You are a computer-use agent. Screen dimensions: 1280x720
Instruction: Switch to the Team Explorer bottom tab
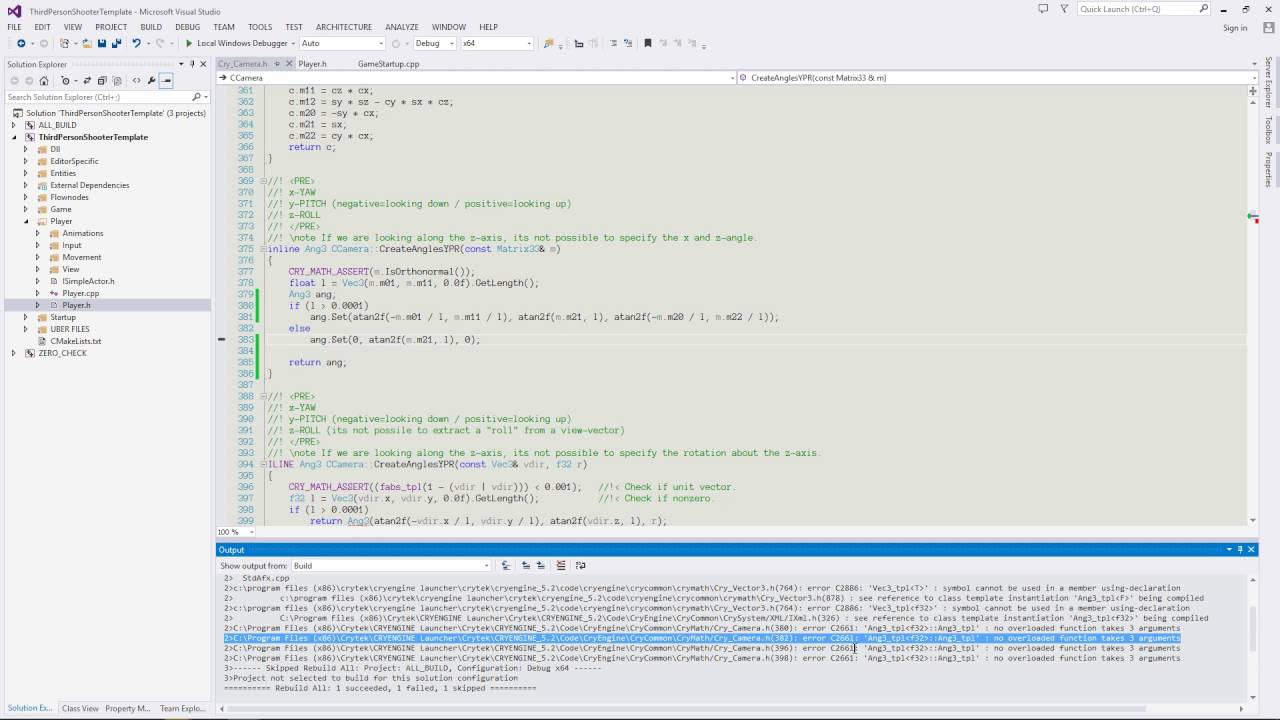[x=183, y=708]
